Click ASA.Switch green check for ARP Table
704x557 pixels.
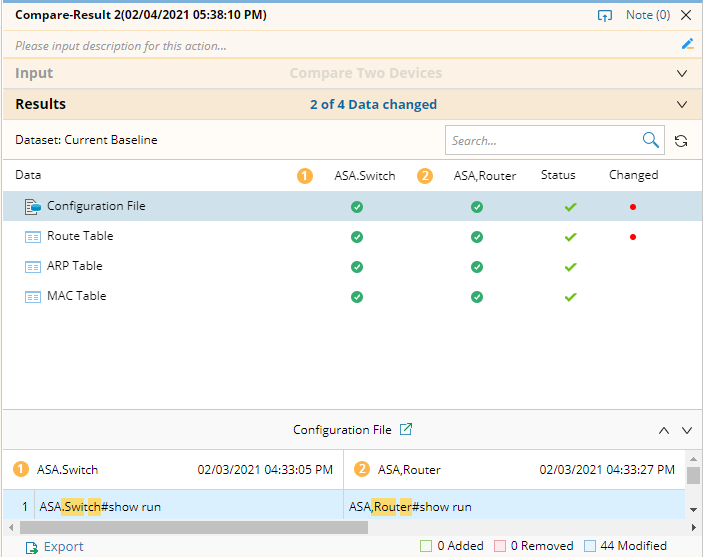pos(357,267)
